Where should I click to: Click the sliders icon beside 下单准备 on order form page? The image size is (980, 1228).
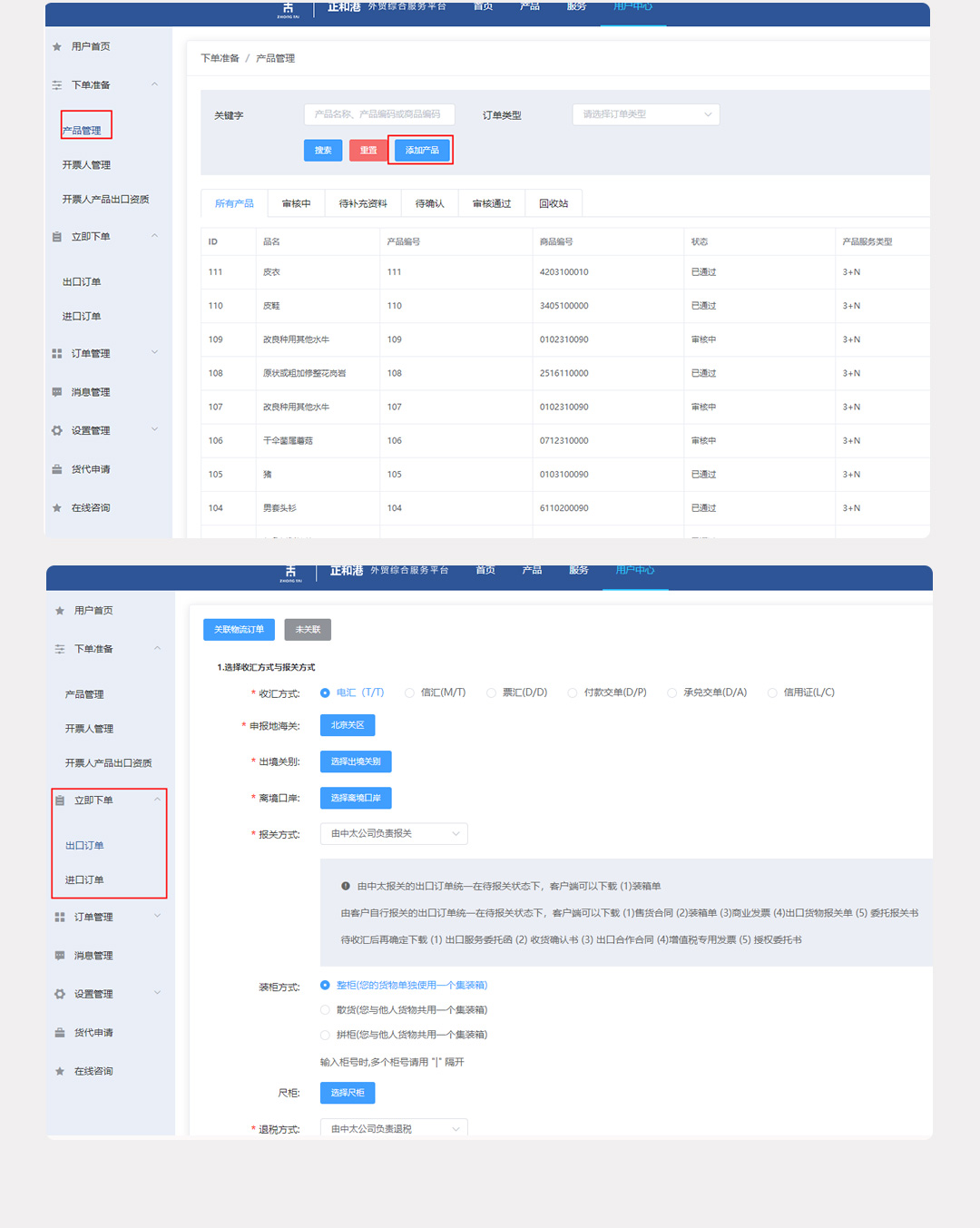coord(60,650)
